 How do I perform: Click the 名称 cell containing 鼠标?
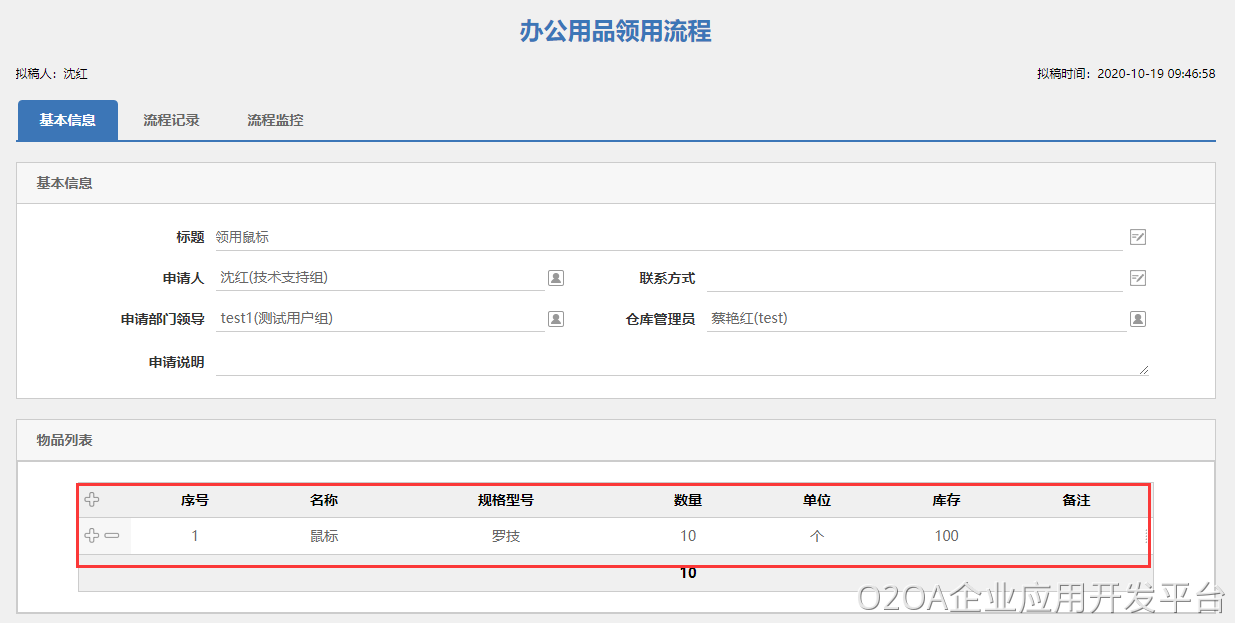[324, 536]
